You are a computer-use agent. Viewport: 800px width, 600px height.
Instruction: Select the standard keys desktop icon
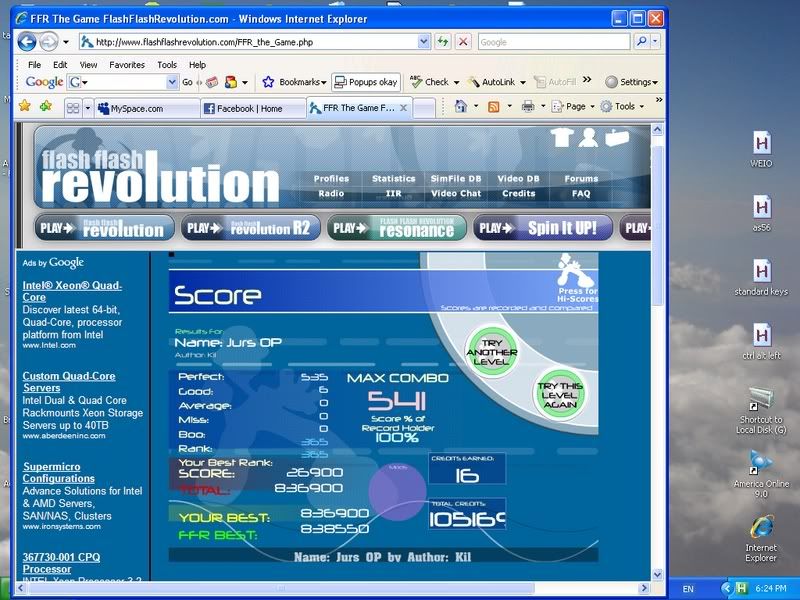761,277
